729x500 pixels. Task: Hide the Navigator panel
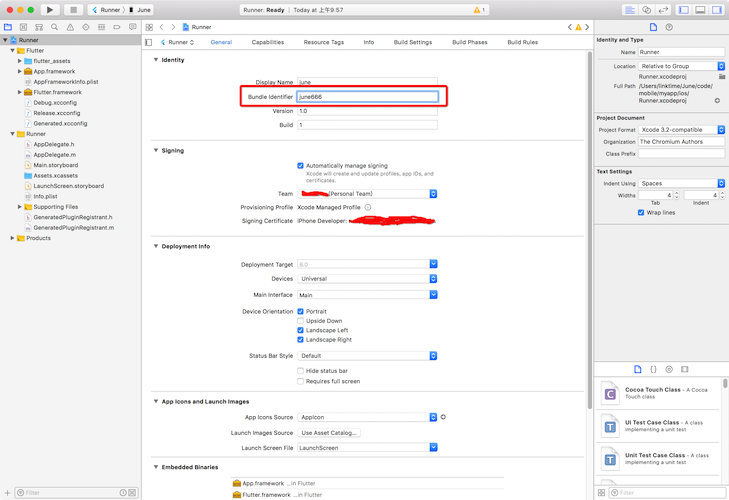683,10
